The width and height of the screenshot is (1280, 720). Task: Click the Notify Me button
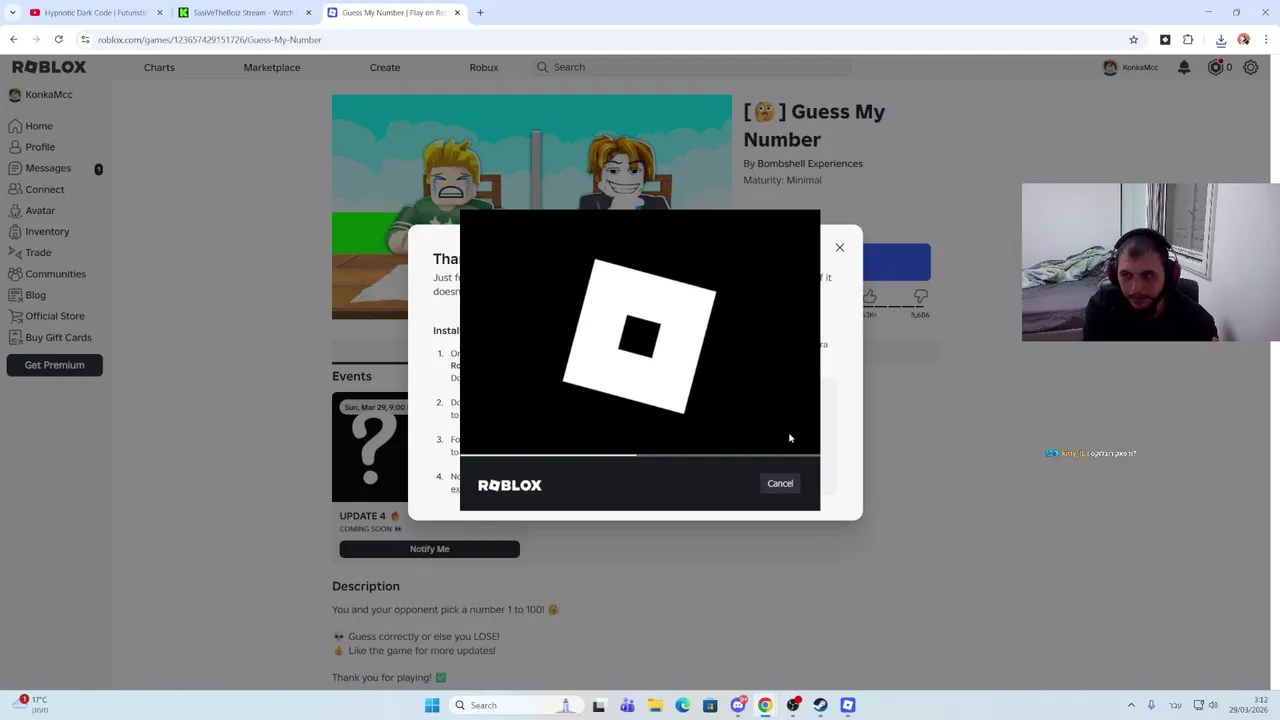(x=429, y=549)
